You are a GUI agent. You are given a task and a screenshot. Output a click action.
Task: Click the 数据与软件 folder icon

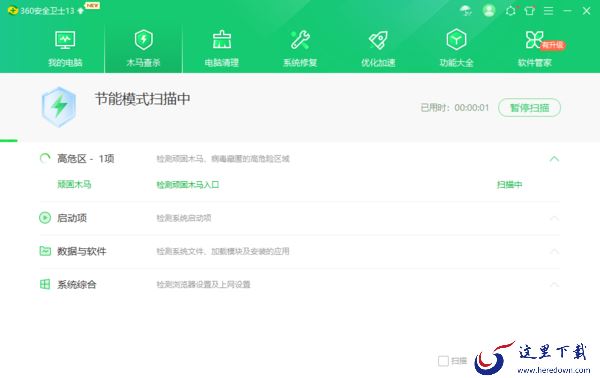click(45, 251)
